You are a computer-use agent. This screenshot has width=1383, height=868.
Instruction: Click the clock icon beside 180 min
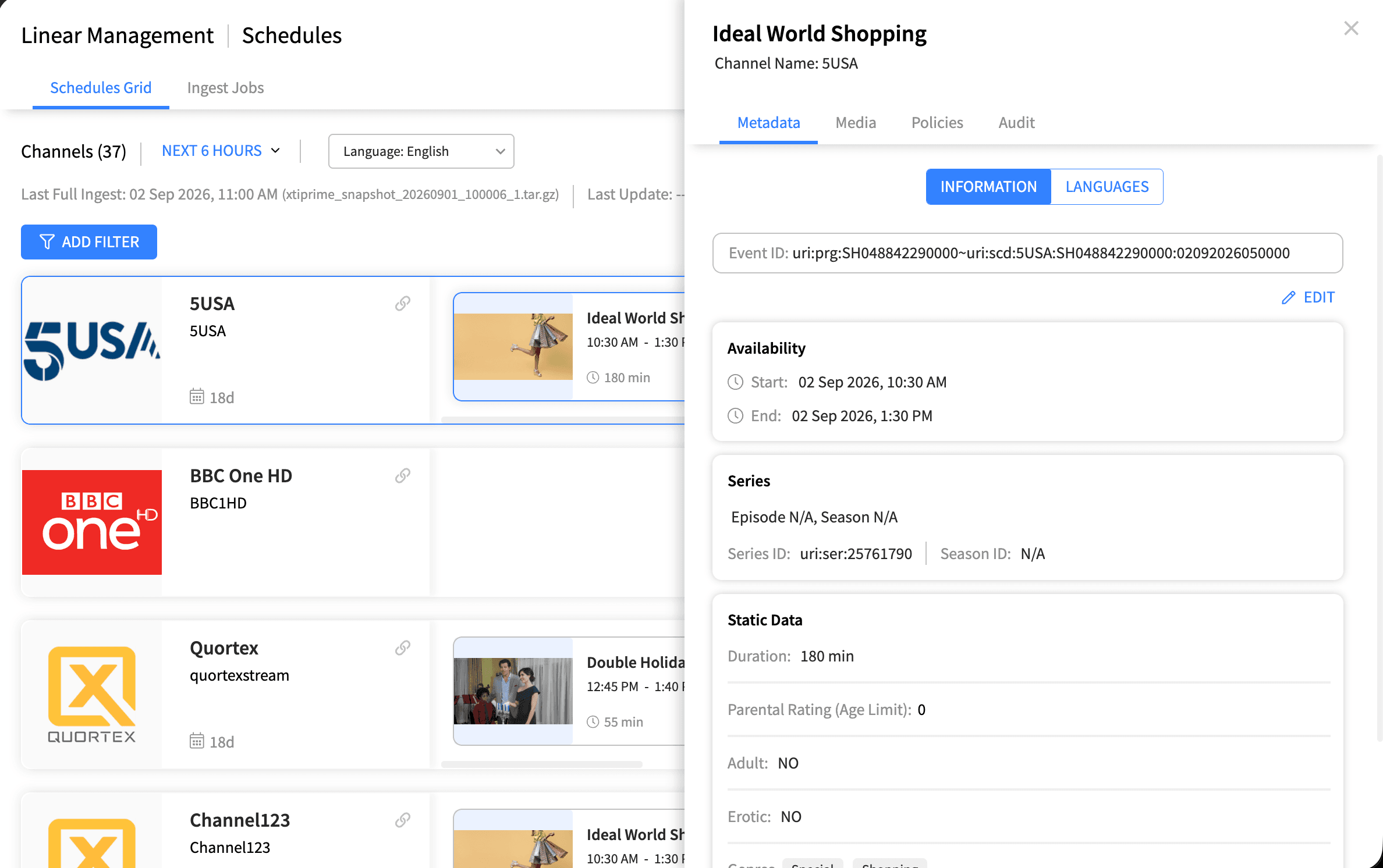[593, 378]
